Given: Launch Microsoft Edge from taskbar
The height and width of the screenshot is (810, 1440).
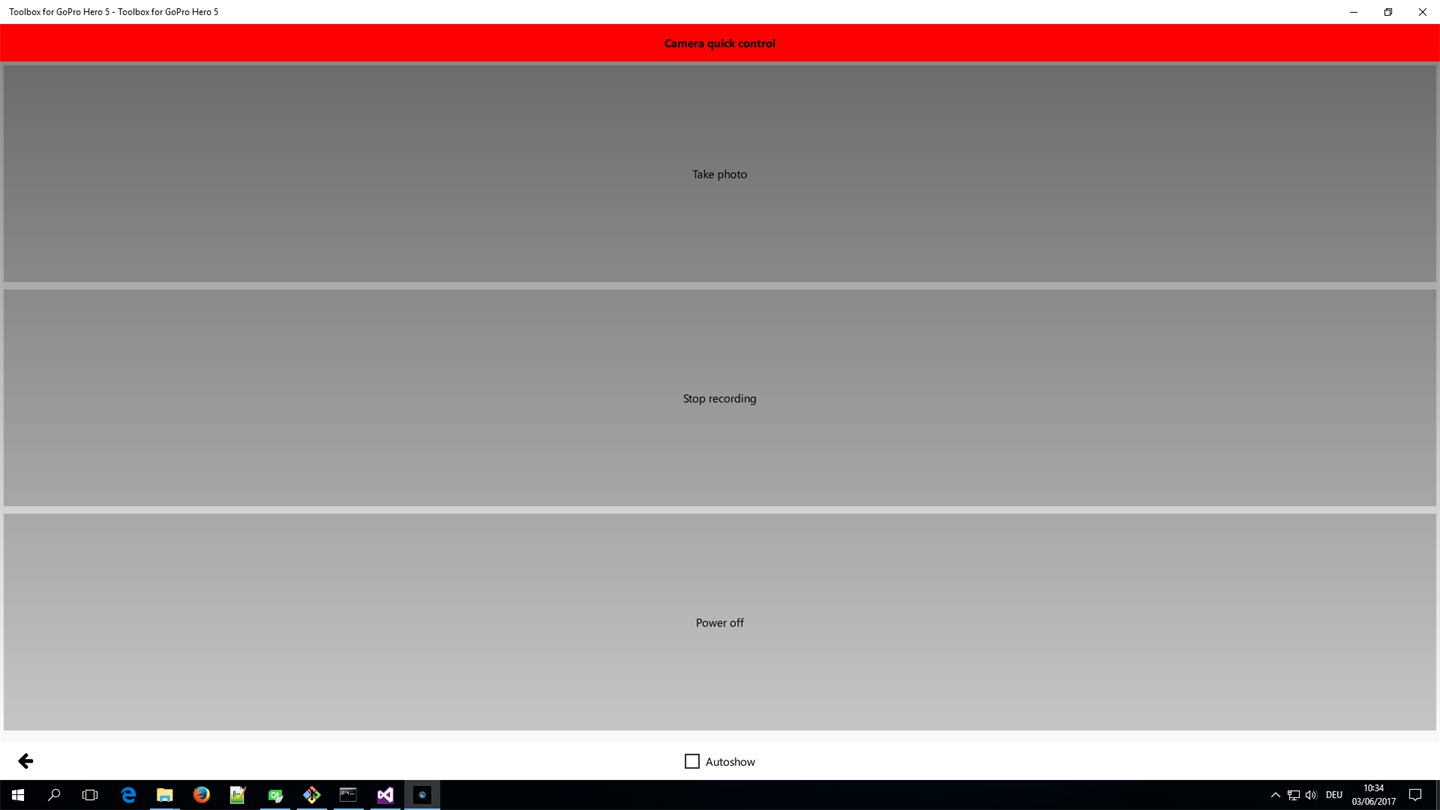Looking at the screenshot, I should click(128, 795).
